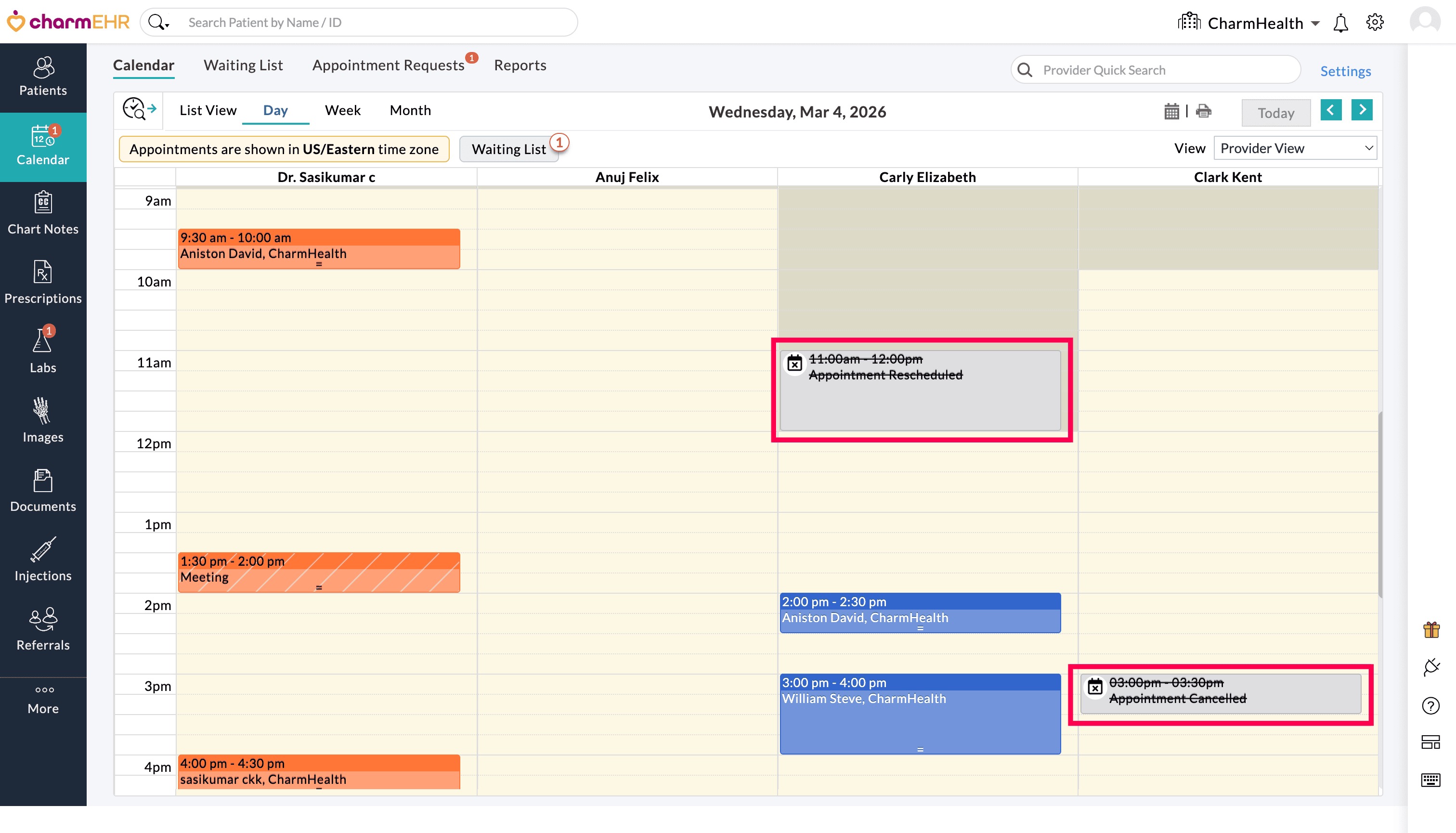The image size is (1456, 833).
Task: Open the Appointment Requests tab
Action: [389, 65]
